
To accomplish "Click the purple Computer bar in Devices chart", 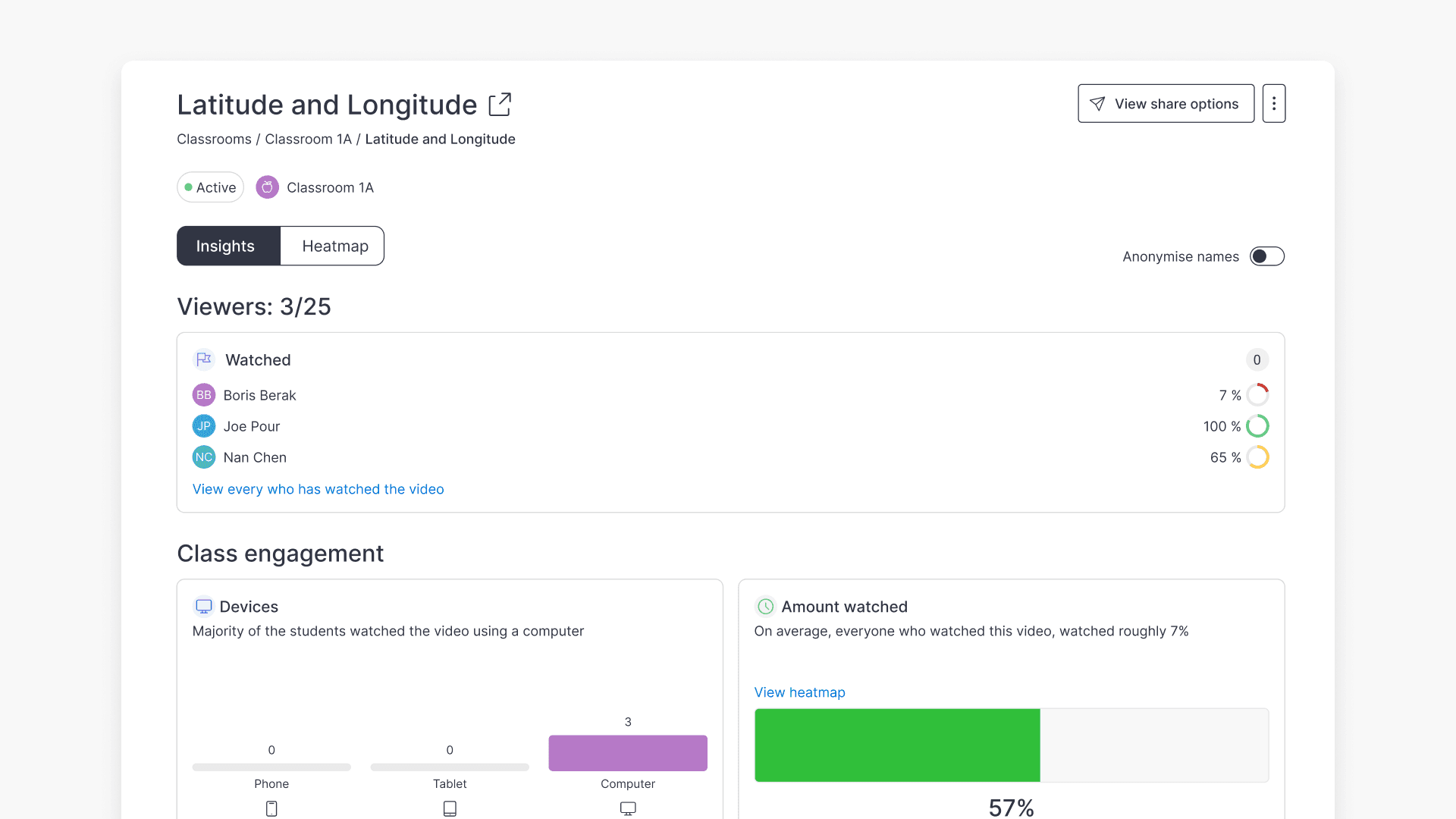I will (x=628, y=753).
